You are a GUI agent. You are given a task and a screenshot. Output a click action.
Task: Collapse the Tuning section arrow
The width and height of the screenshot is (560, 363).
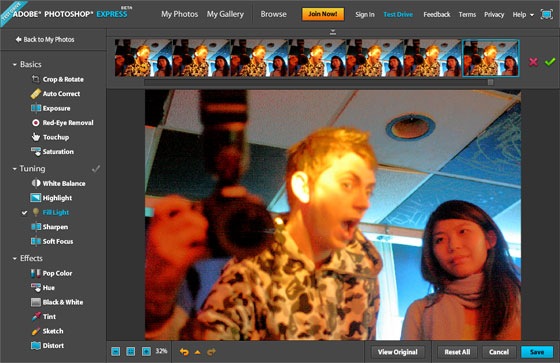click(x=15, y=169)
